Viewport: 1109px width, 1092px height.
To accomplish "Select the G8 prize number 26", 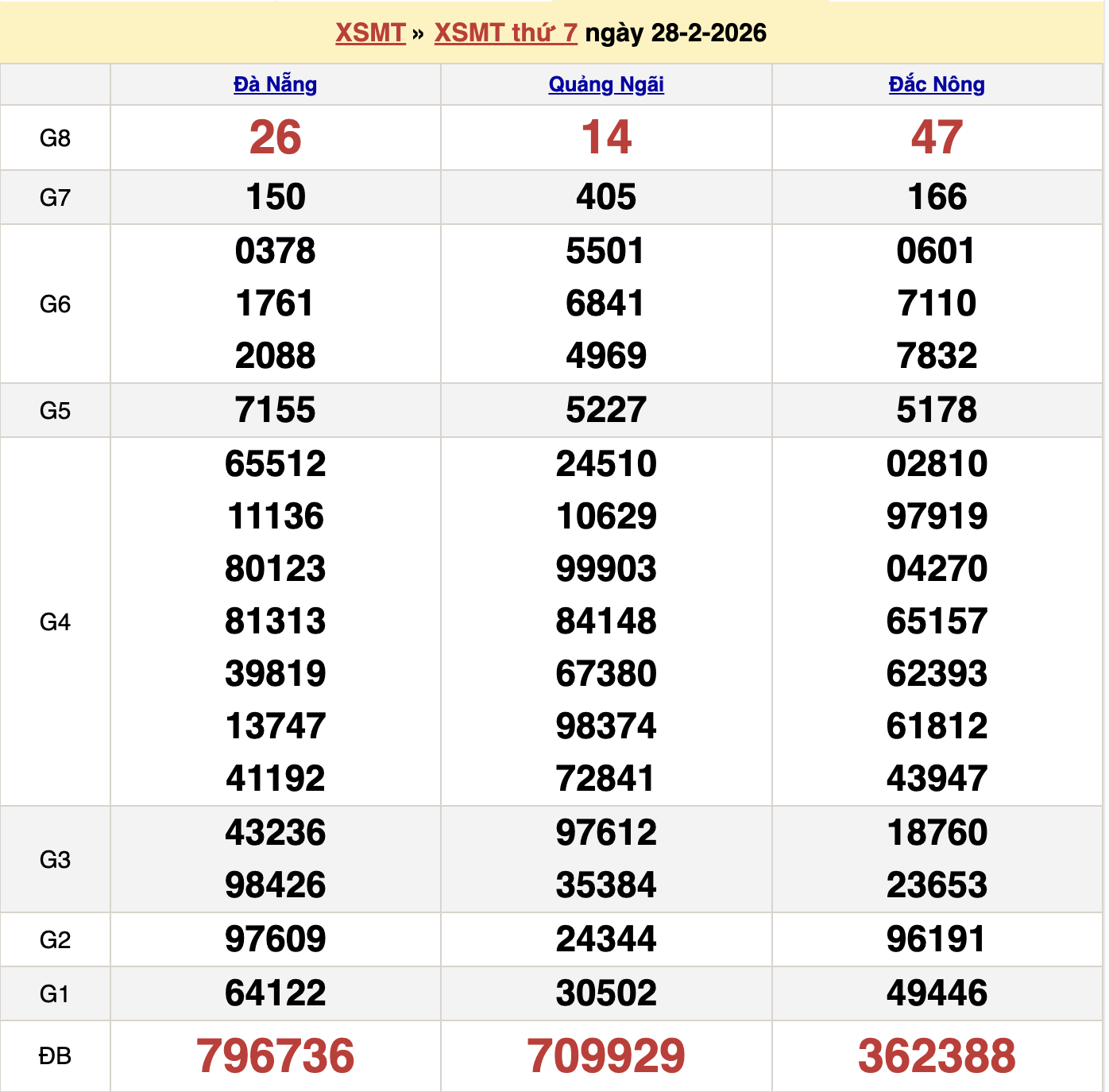I will (274, 137).
